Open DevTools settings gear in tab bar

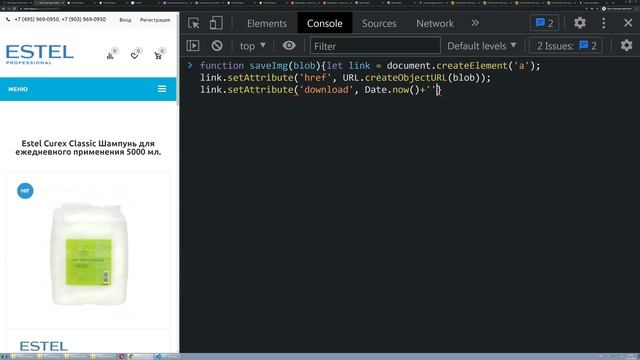tap(580, 23)
